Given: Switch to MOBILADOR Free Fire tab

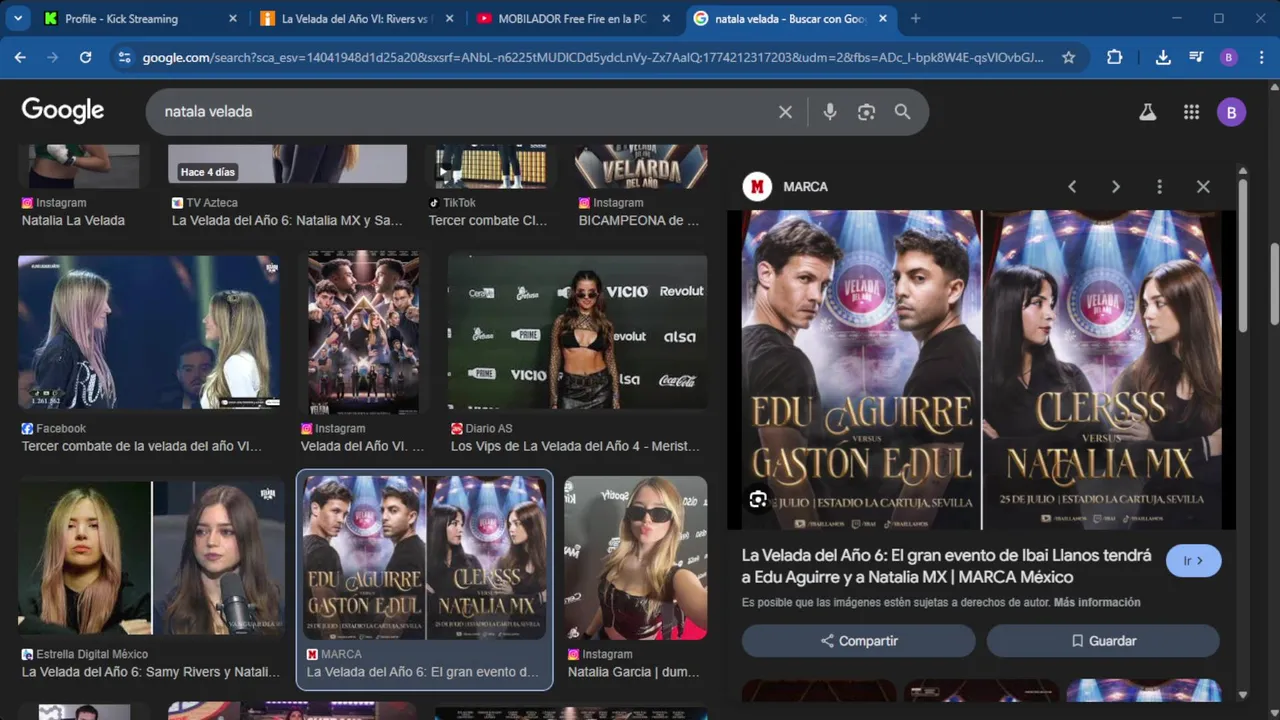Looking at the screenshot, I should 572,18.
